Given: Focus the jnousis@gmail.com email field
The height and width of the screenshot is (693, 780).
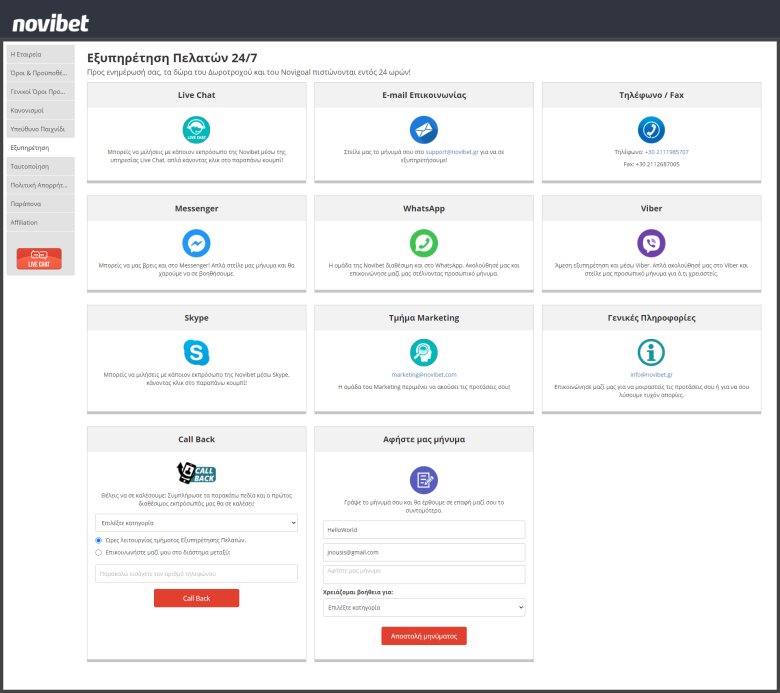Looking at the screenshot, I should (424, 552).
